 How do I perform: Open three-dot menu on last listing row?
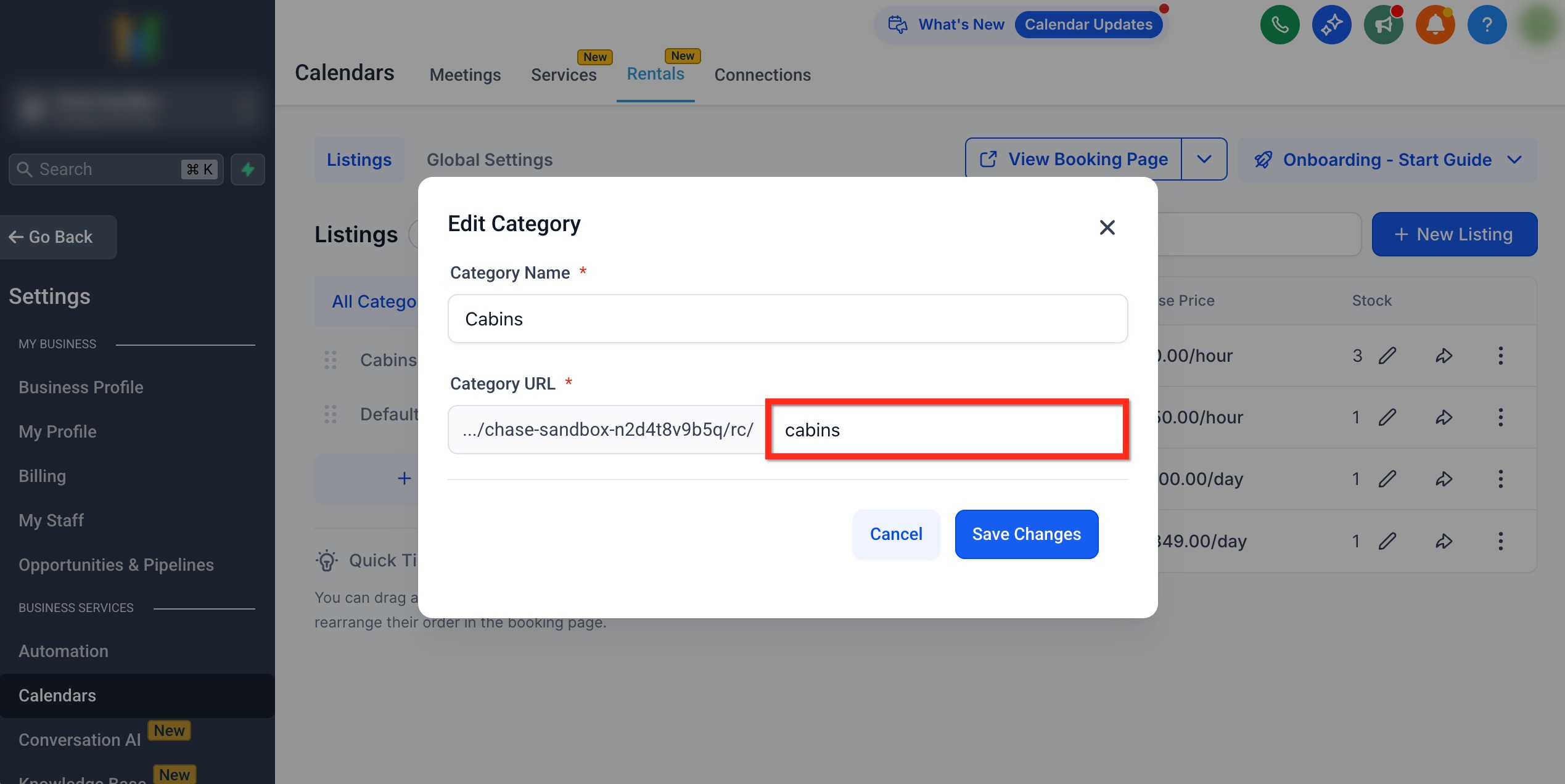pyautogui.click(x=1500, y=541)
